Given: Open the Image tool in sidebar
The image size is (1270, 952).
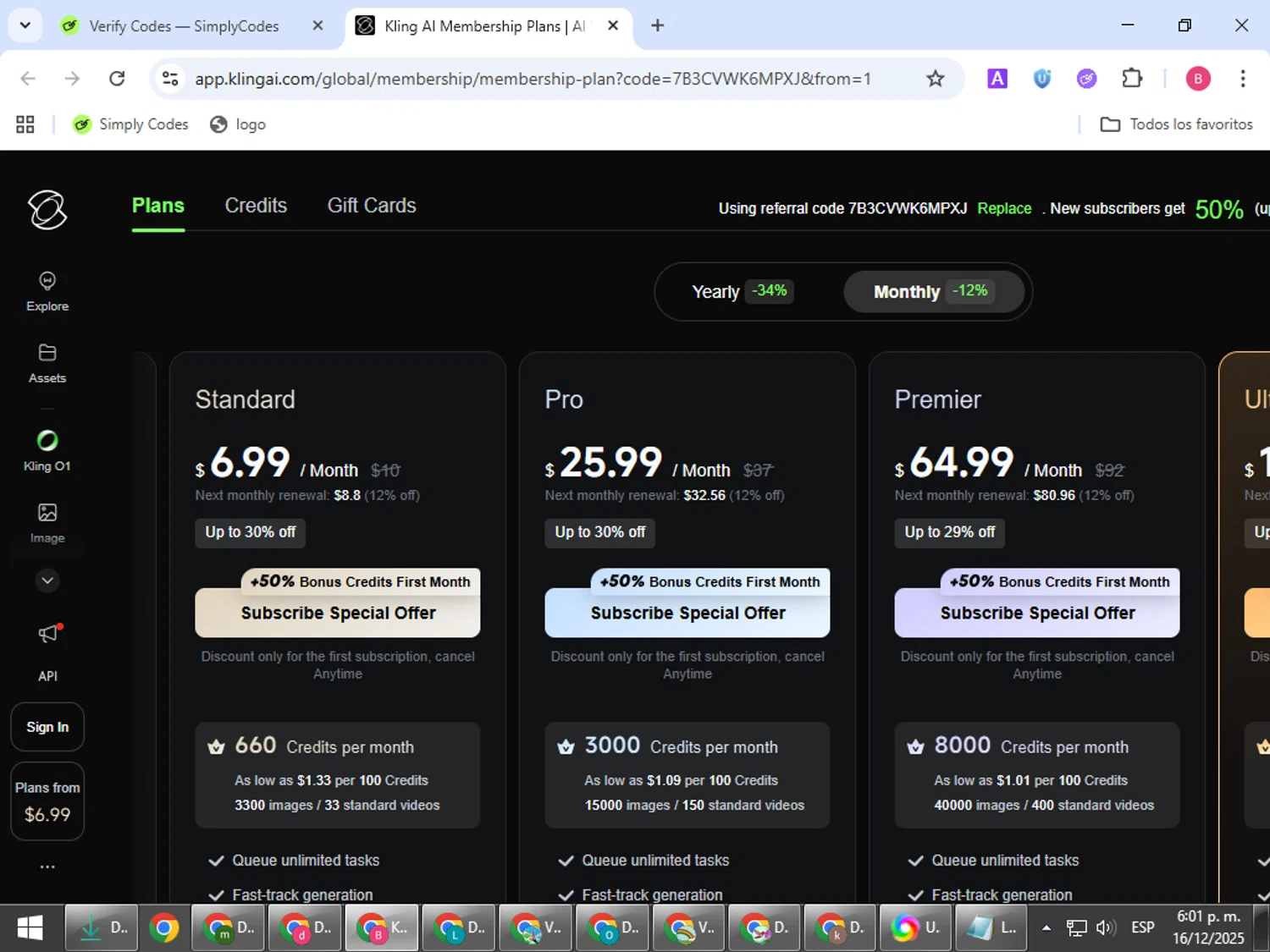Looking at the screenshot, I should (47, 523).
